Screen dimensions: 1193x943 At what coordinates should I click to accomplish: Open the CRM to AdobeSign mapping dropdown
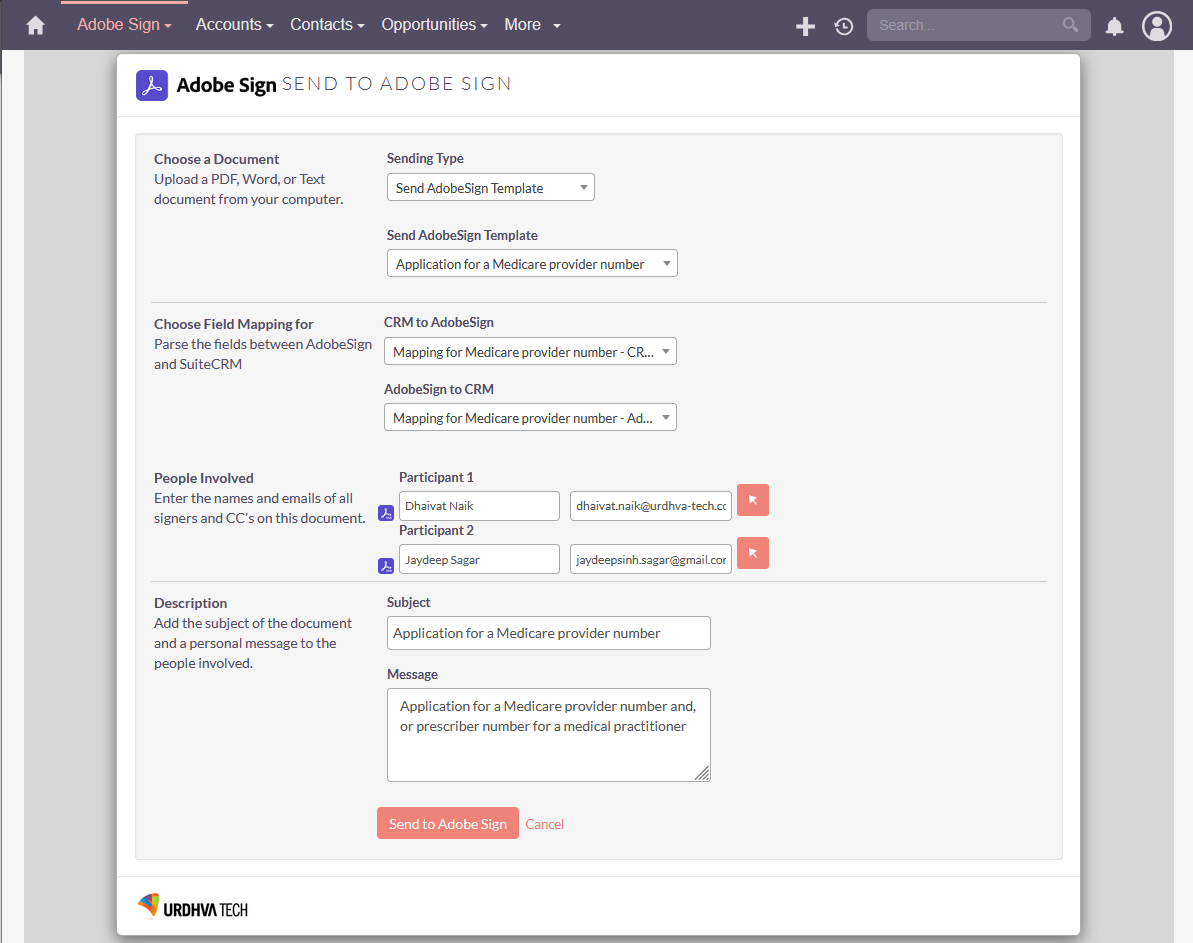tap(529, 351)
